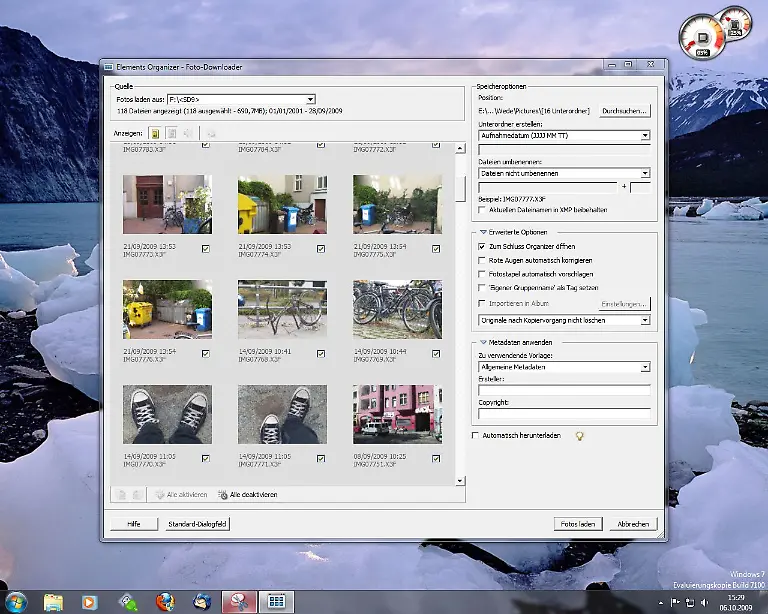Click the rotate left icon below thumbnails
Screen dimensions: 768x614
[x=120, y=494]
